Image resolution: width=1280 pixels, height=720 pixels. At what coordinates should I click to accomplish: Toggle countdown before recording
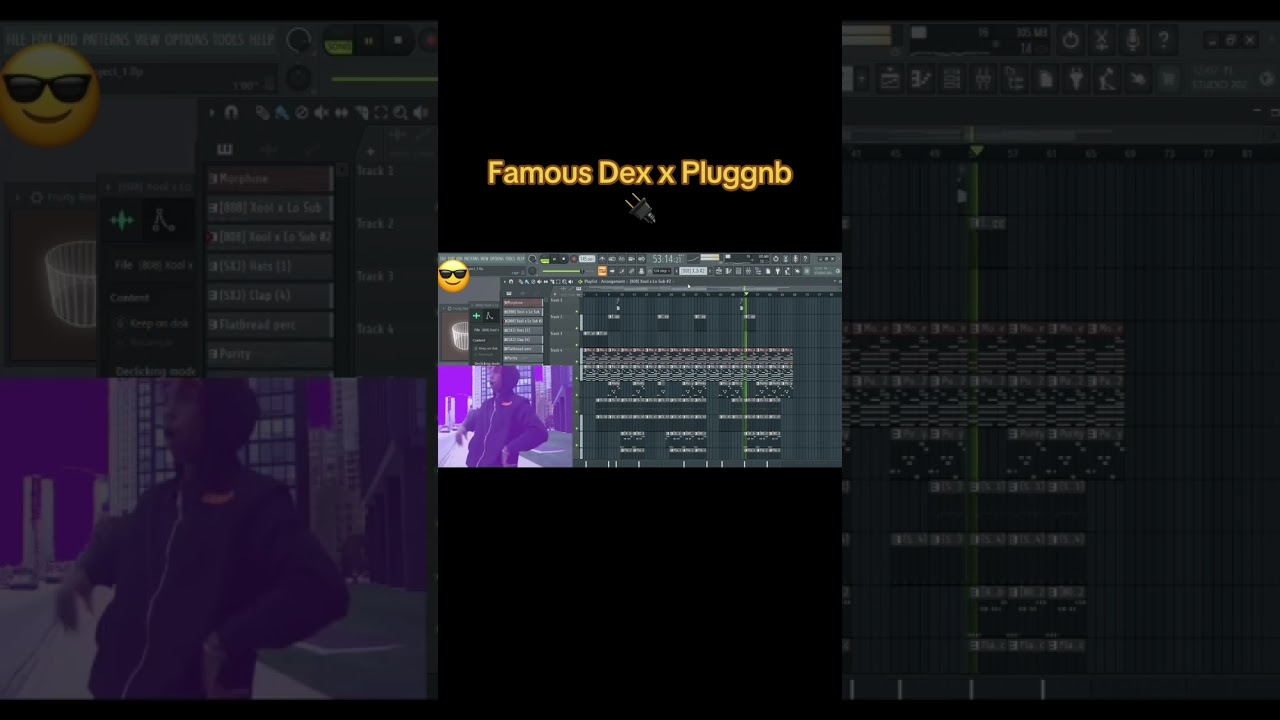pyautogui.click(x=621, y=259)
